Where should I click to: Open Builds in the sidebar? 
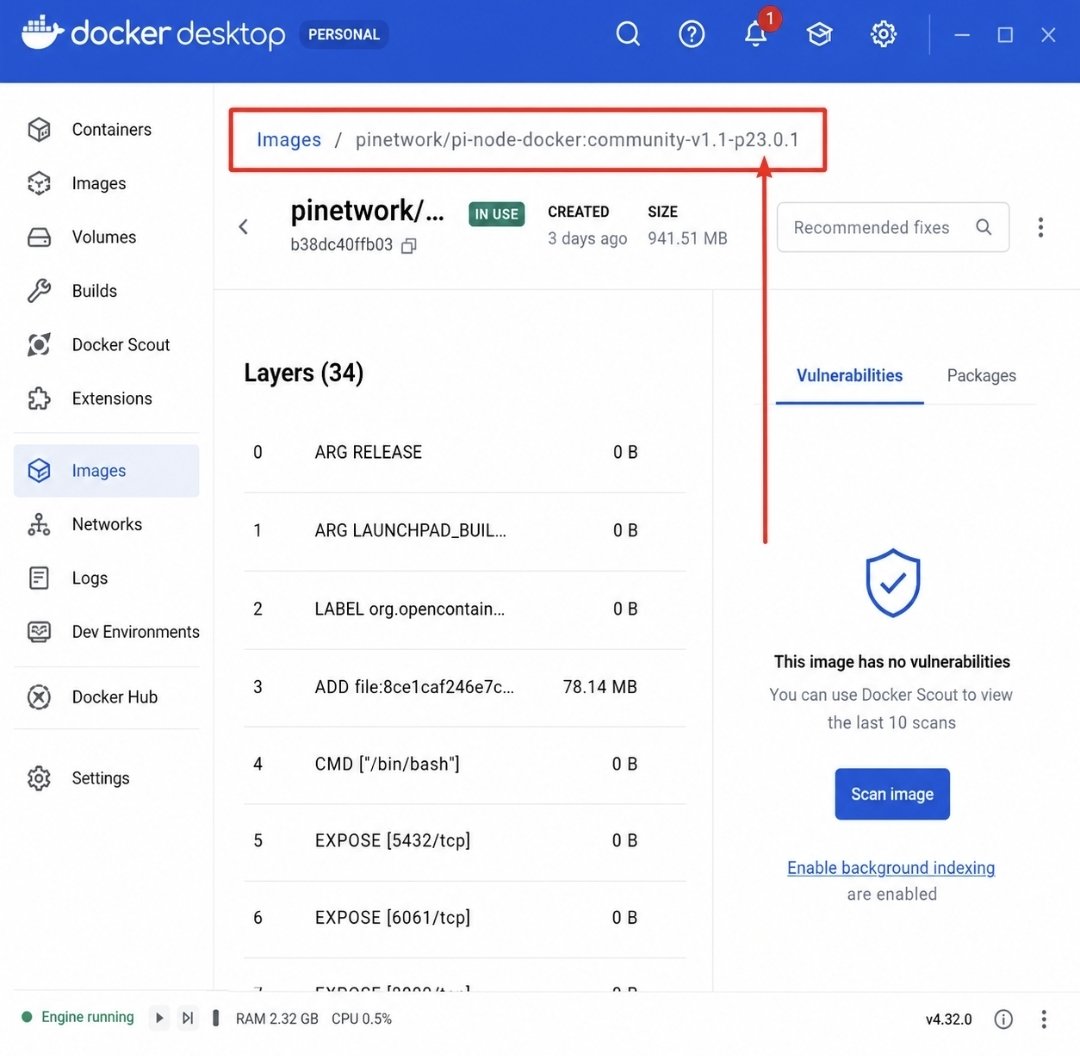pyautogui.click(x=107, y=291)
